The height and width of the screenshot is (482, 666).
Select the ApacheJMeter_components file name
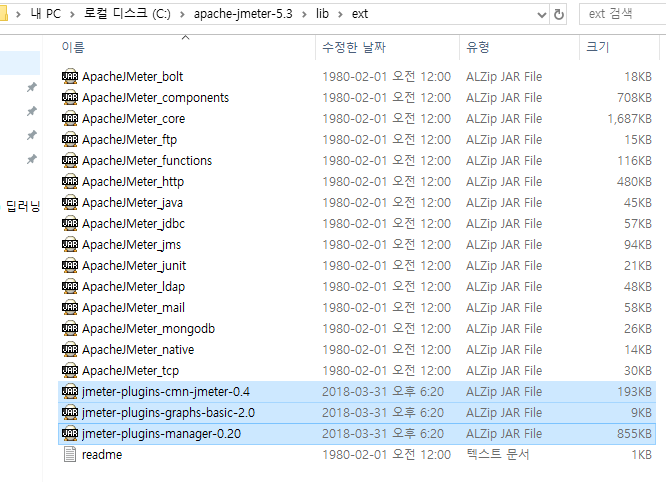tap(155, 98)
